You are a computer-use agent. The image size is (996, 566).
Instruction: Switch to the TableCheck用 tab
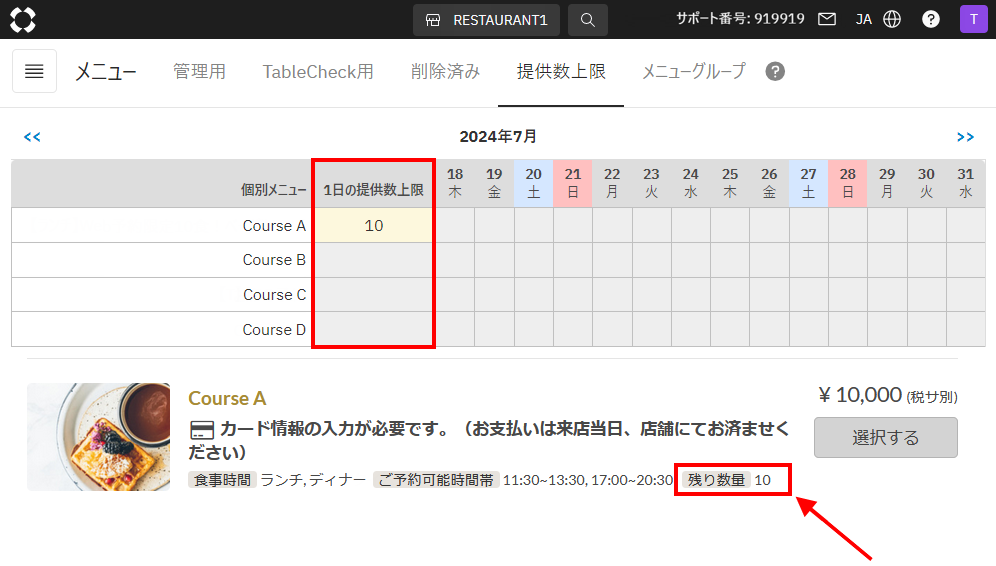[x=318, y=71]
